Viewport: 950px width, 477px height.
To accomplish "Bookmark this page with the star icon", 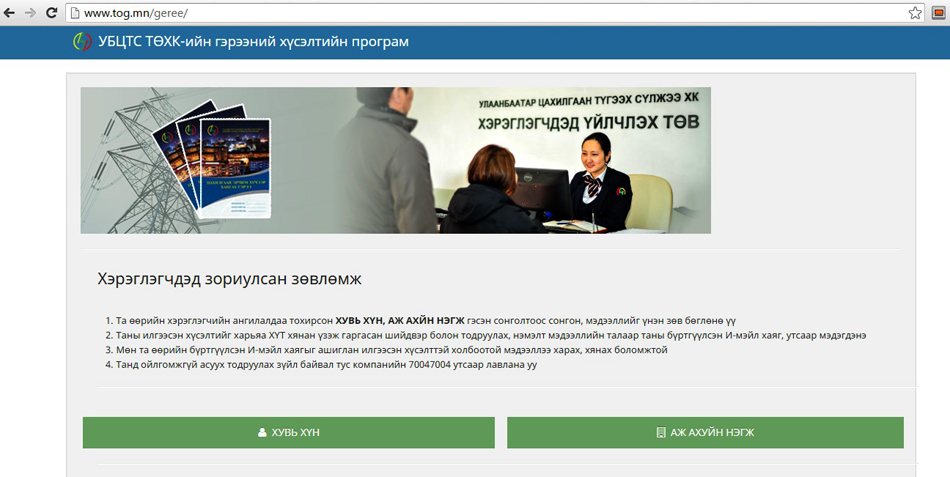I will [914, 13].
